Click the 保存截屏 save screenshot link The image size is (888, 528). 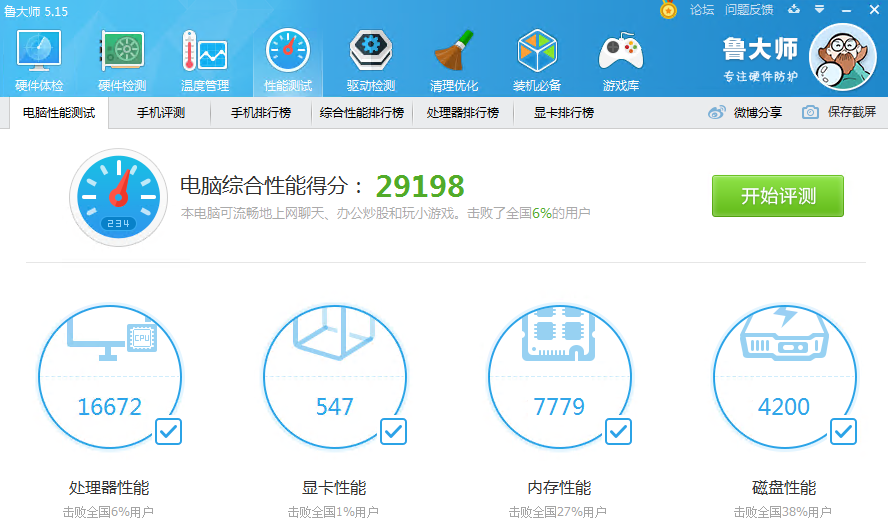pyautogui.click(x=852, y=112)
